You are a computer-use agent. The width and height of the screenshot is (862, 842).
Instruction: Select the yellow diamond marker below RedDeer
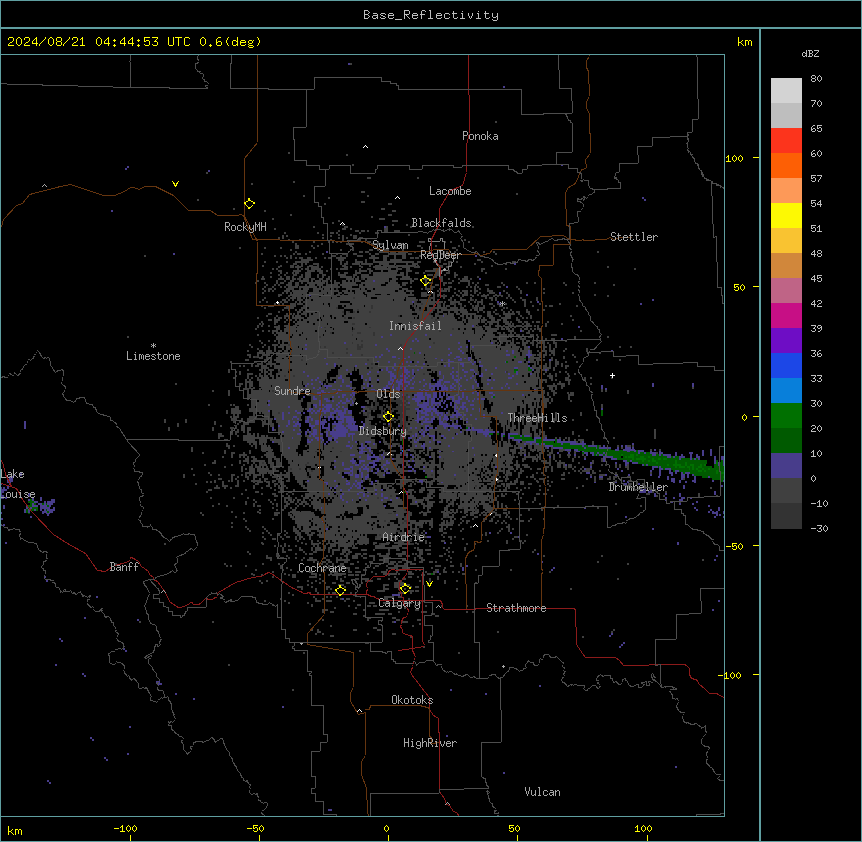426,281
